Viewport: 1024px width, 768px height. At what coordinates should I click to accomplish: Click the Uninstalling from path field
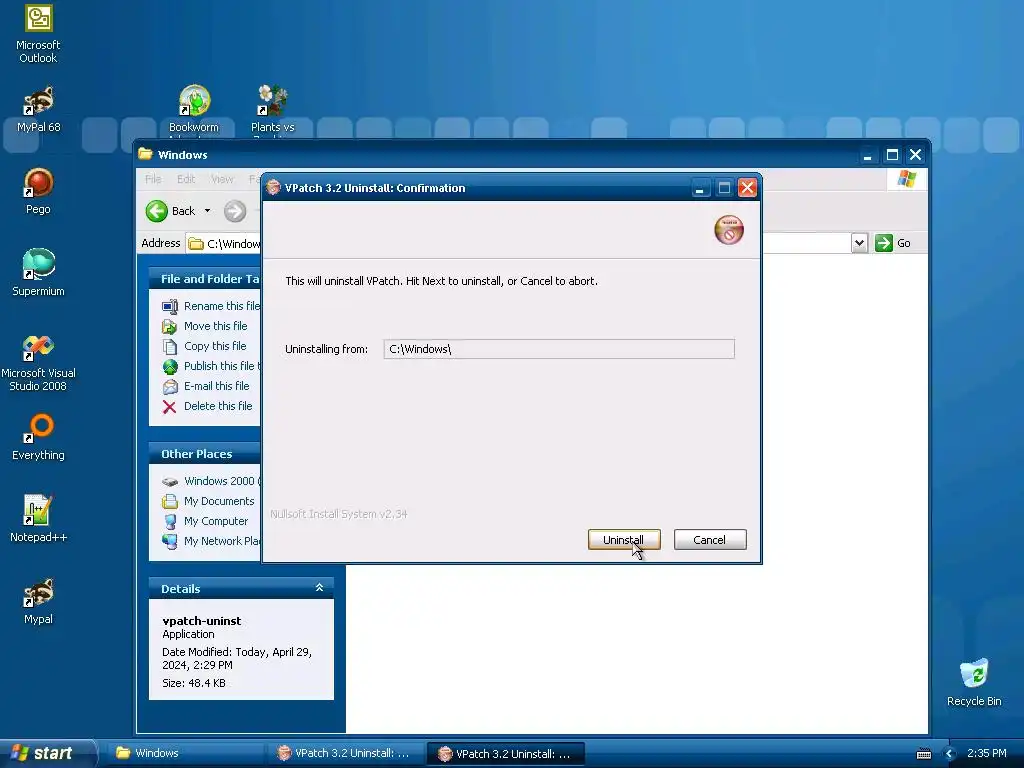point(559,349)
